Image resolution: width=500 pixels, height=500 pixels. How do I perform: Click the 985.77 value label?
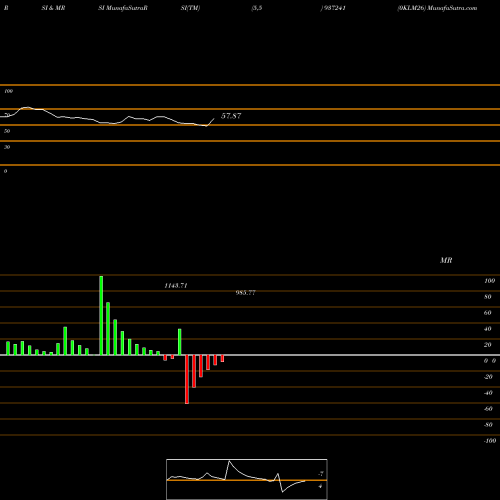[x=246, y=293]
